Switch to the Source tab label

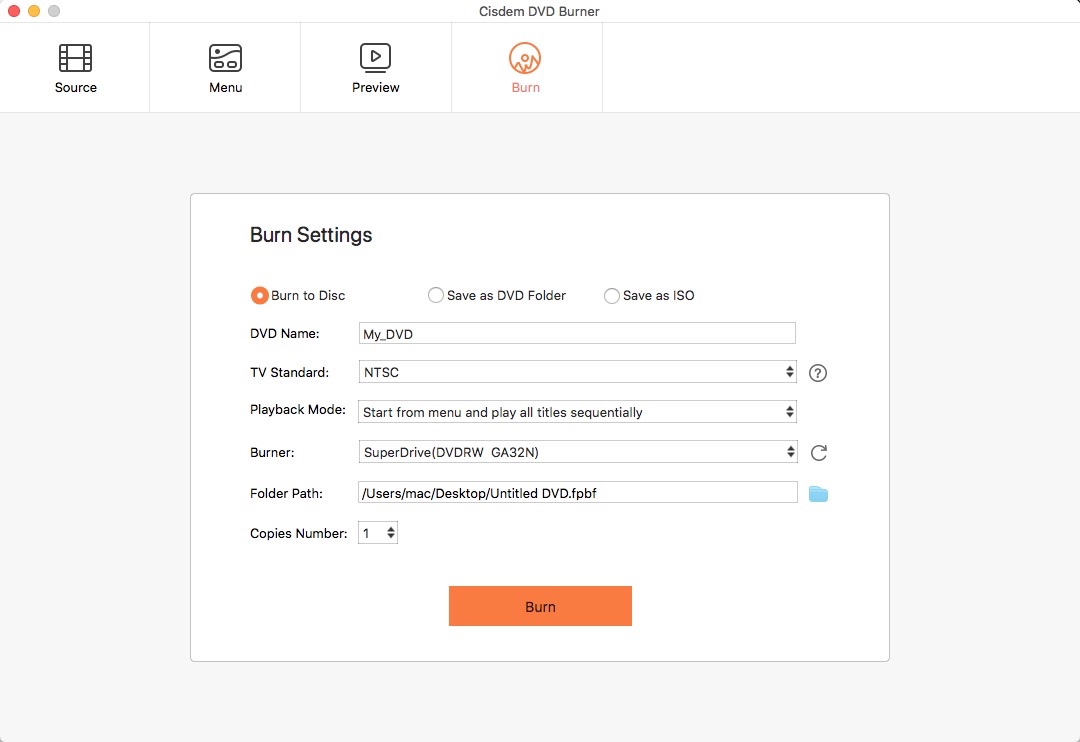[76, 88]
